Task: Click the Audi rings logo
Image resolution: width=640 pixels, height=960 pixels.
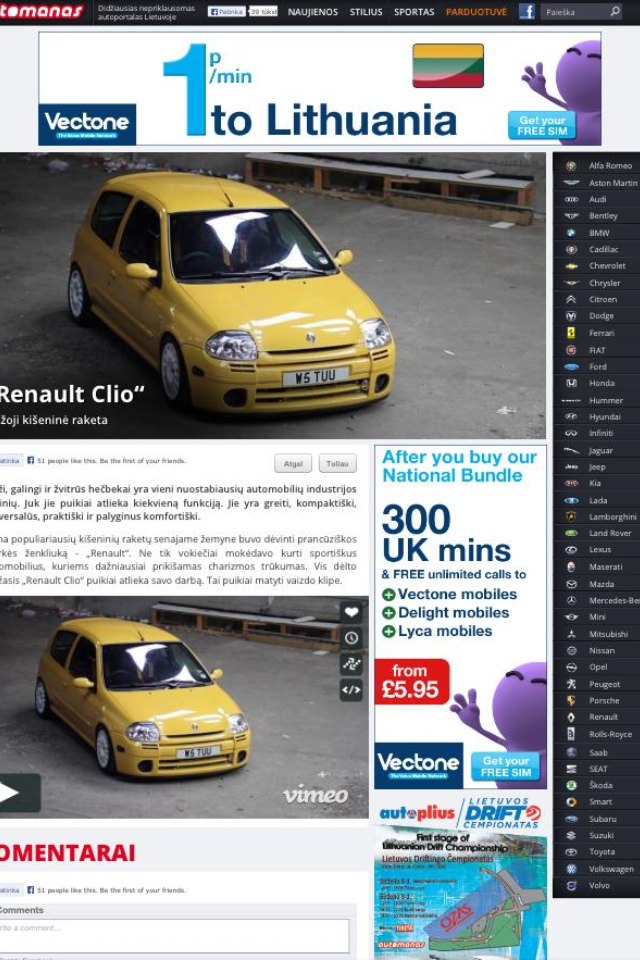Action: [571, 200]
